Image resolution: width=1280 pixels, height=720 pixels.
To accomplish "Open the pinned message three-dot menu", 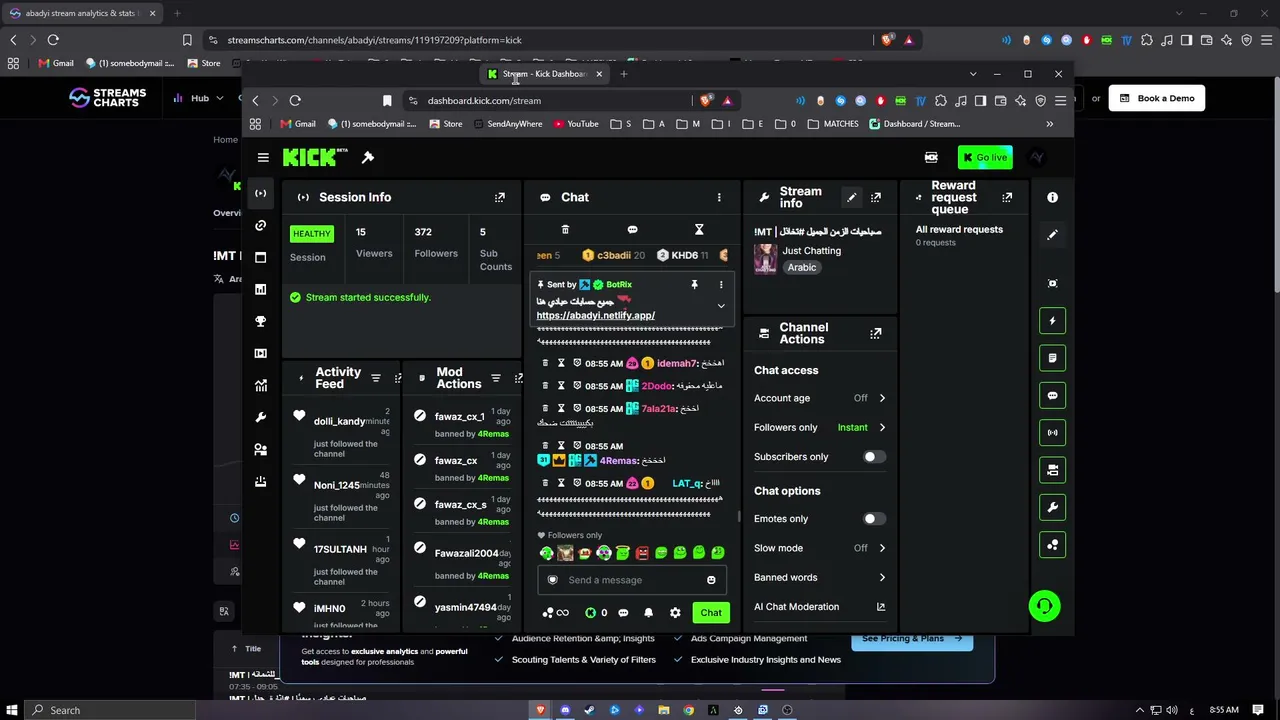I will coord(721,285).
